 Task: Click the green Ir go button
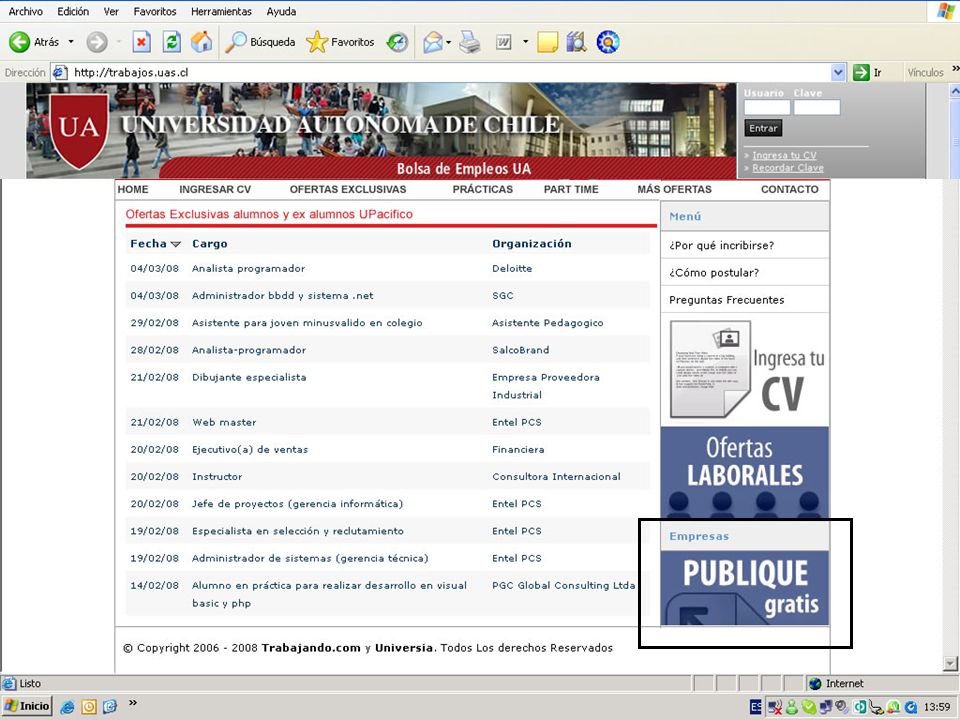(x=868, y=72)
